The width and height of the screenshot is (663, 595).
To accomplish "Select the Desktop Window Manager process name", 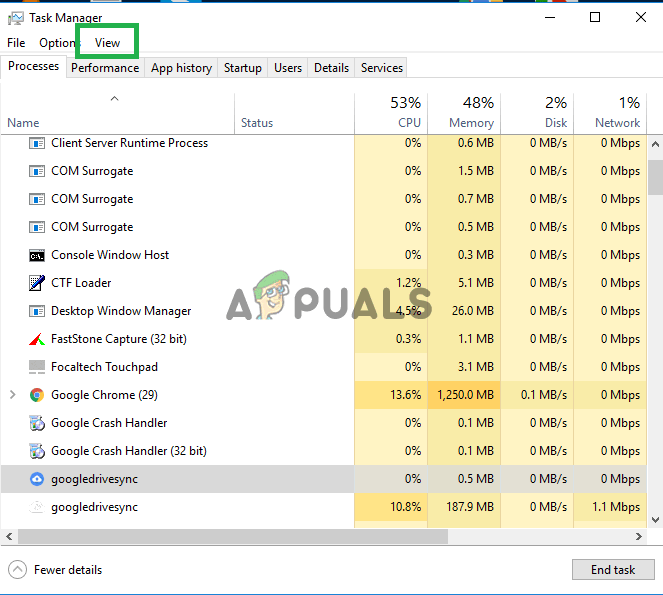I will coord(121,311).
